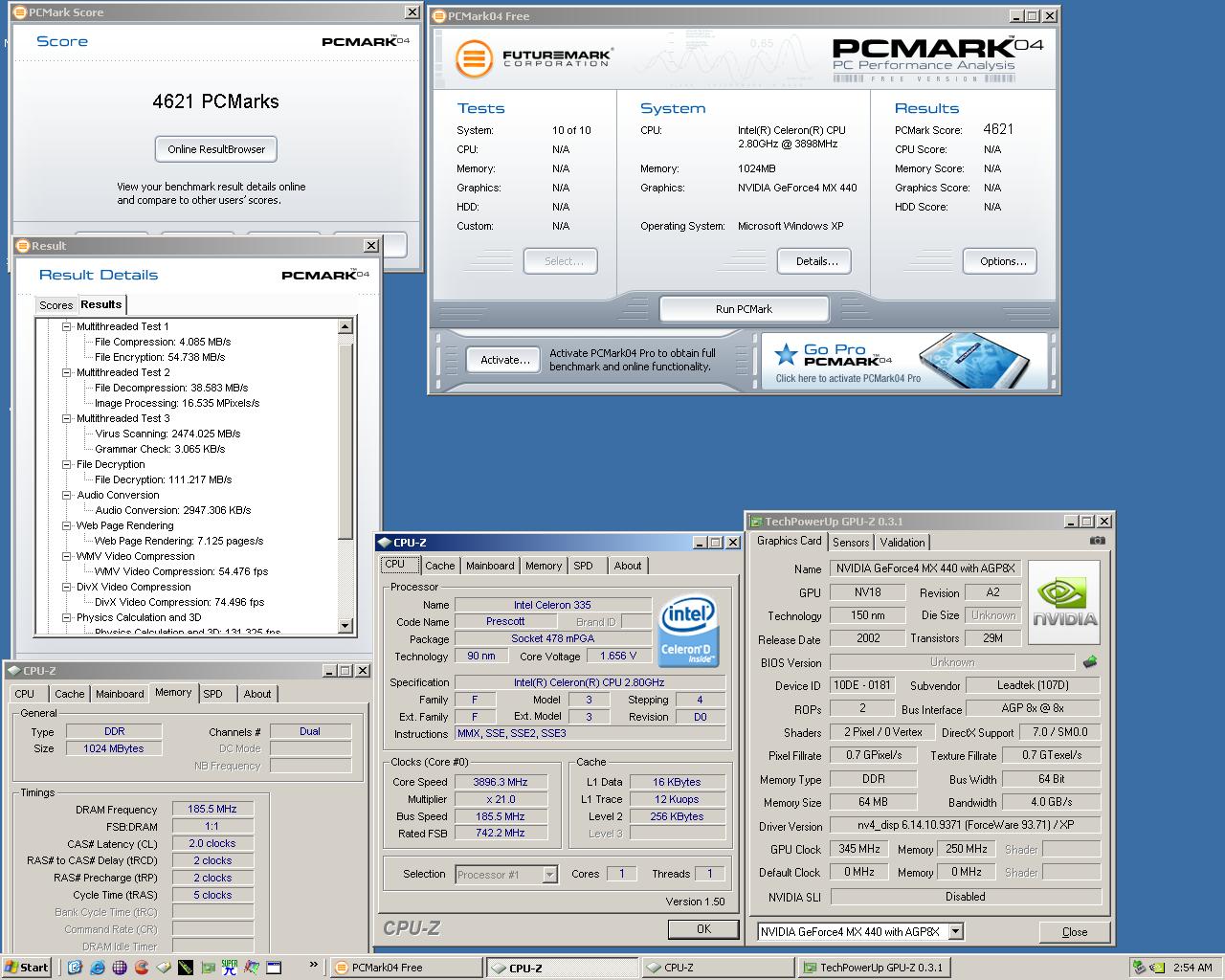The image size is (1225, 980).
Task: Collapse the DivX Video Compression tree node
Action: coord(67,587)
